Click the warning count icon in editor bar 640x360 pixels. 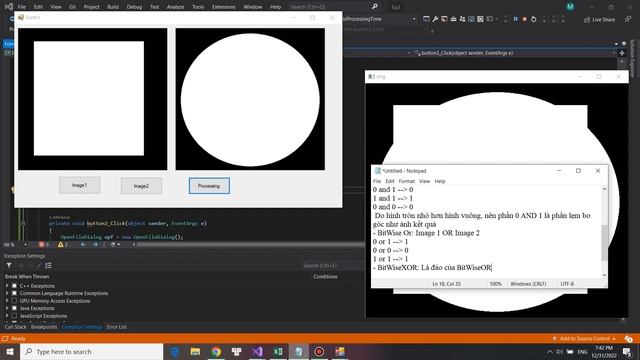[x=62, y=244]
